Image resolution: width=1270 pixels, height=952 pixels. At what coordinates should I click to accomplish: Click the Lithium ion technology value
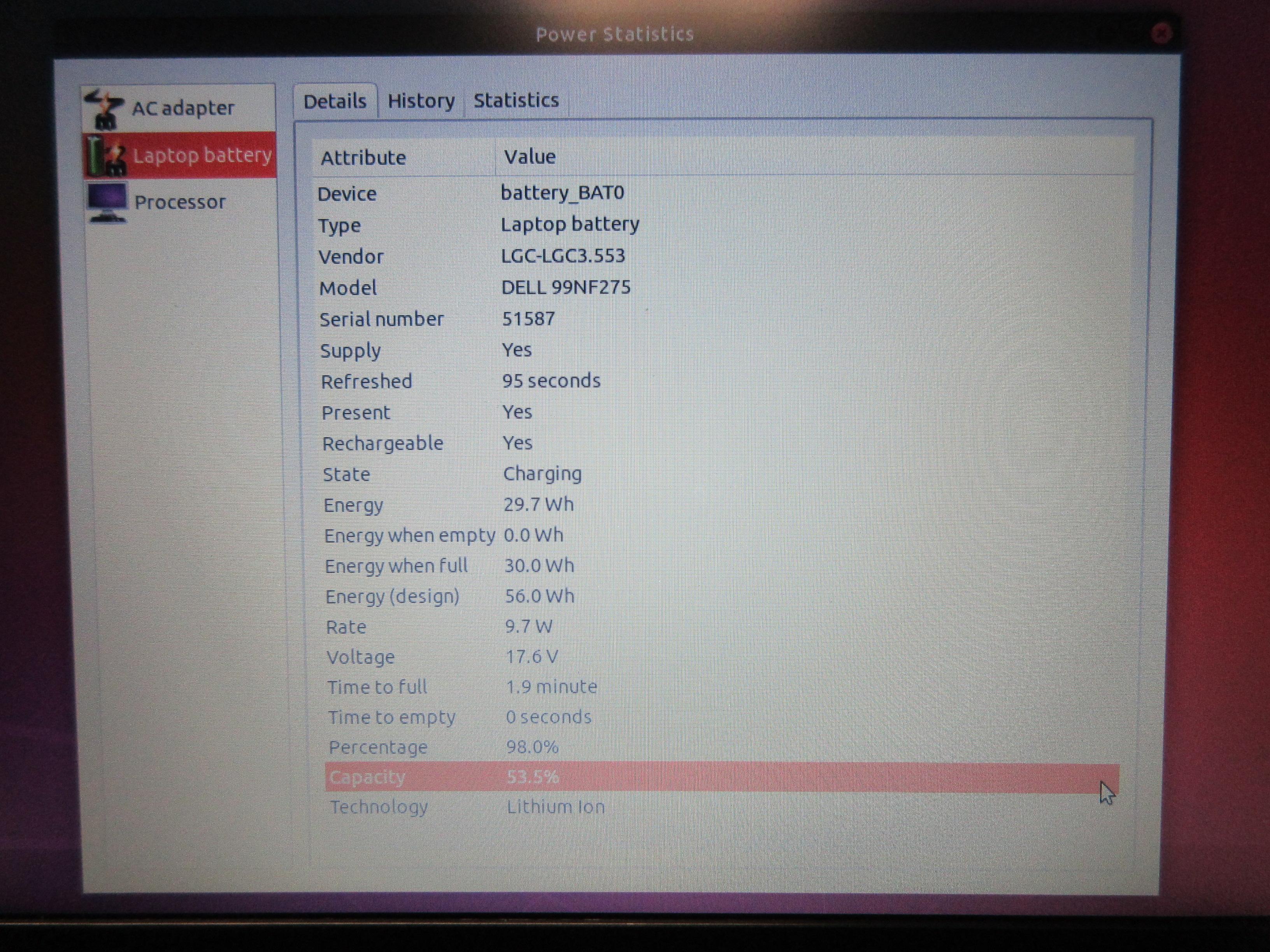tap(555, 807)
